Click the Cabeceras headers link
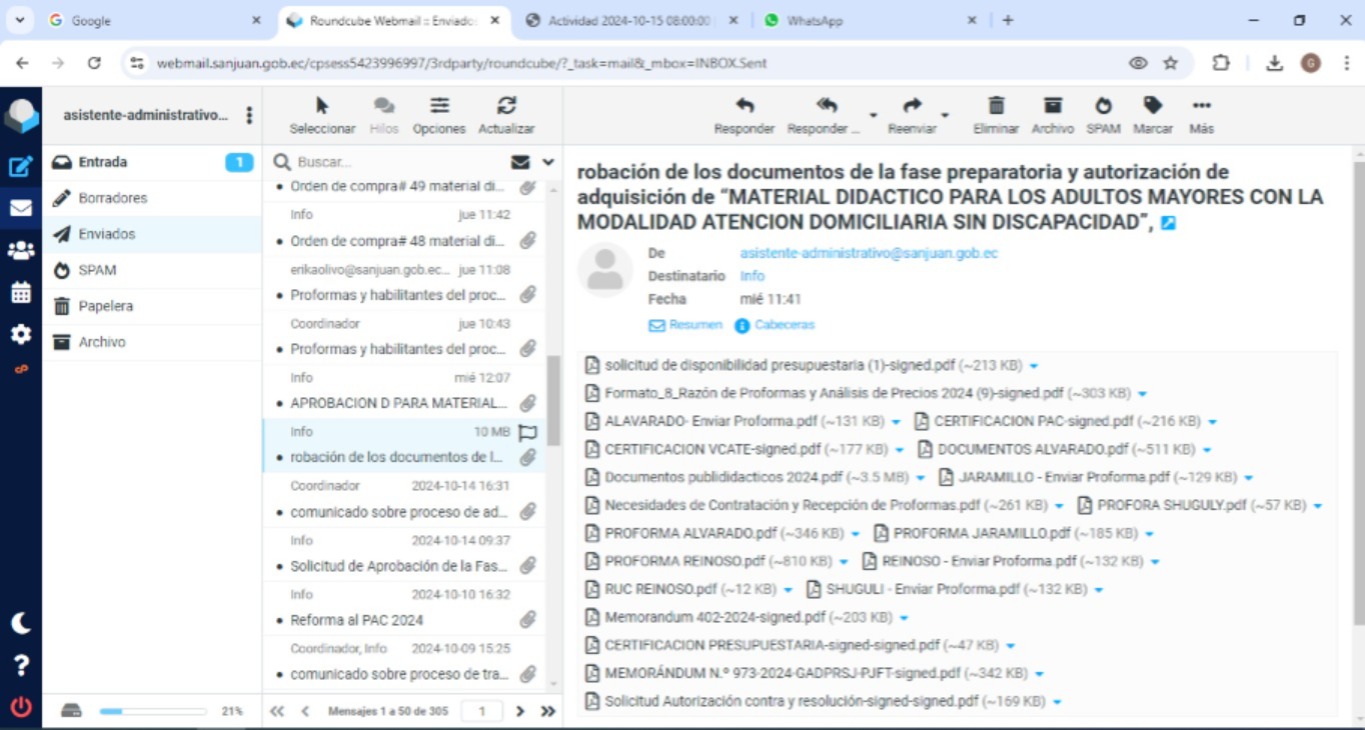 point(784,325)
